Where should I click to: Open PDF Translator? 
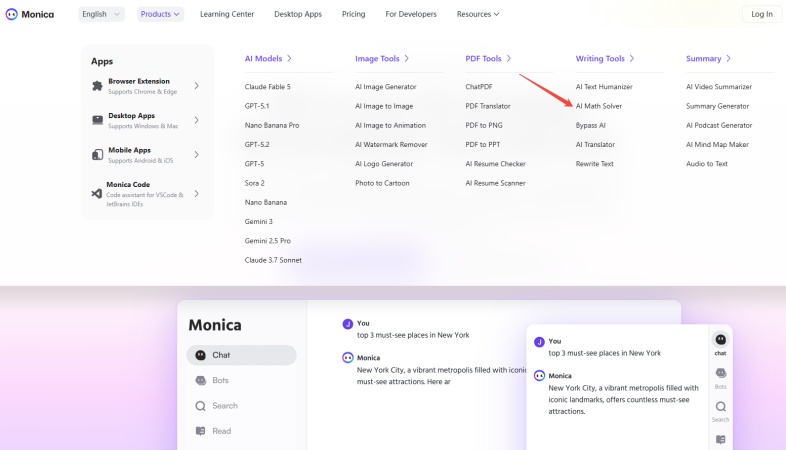coord(488,106)
